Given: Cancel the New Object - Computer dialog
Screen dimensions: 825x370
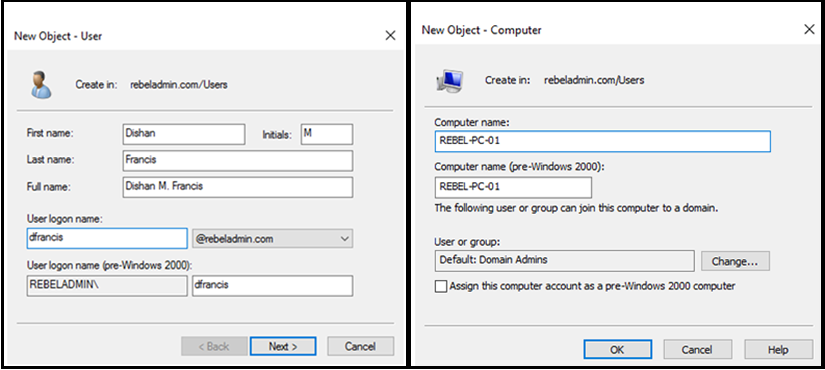Looking at the screenshot, I should 698,349.
